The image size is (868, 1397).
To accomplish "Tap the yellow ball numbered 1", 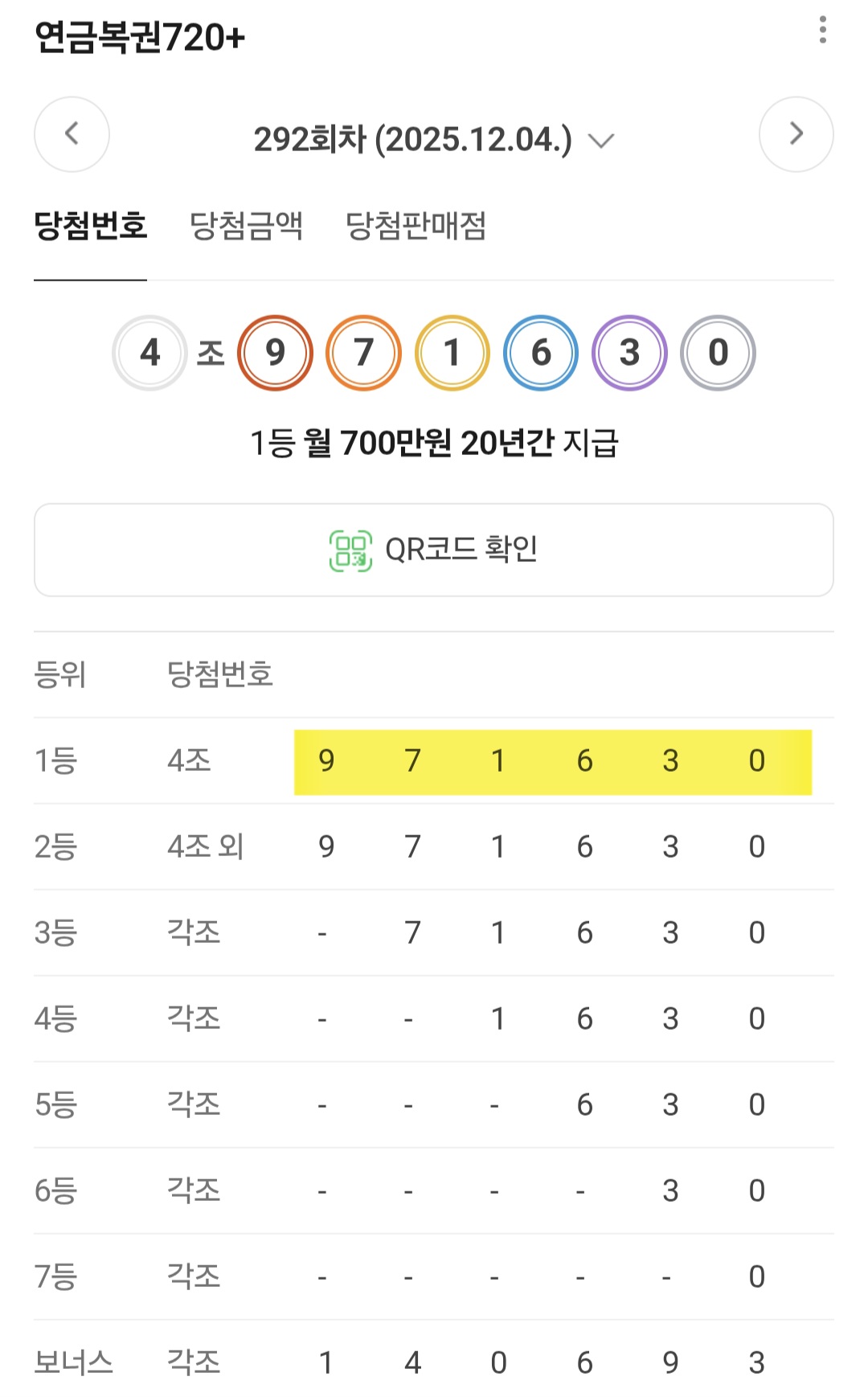I will (x=452, y=353).
